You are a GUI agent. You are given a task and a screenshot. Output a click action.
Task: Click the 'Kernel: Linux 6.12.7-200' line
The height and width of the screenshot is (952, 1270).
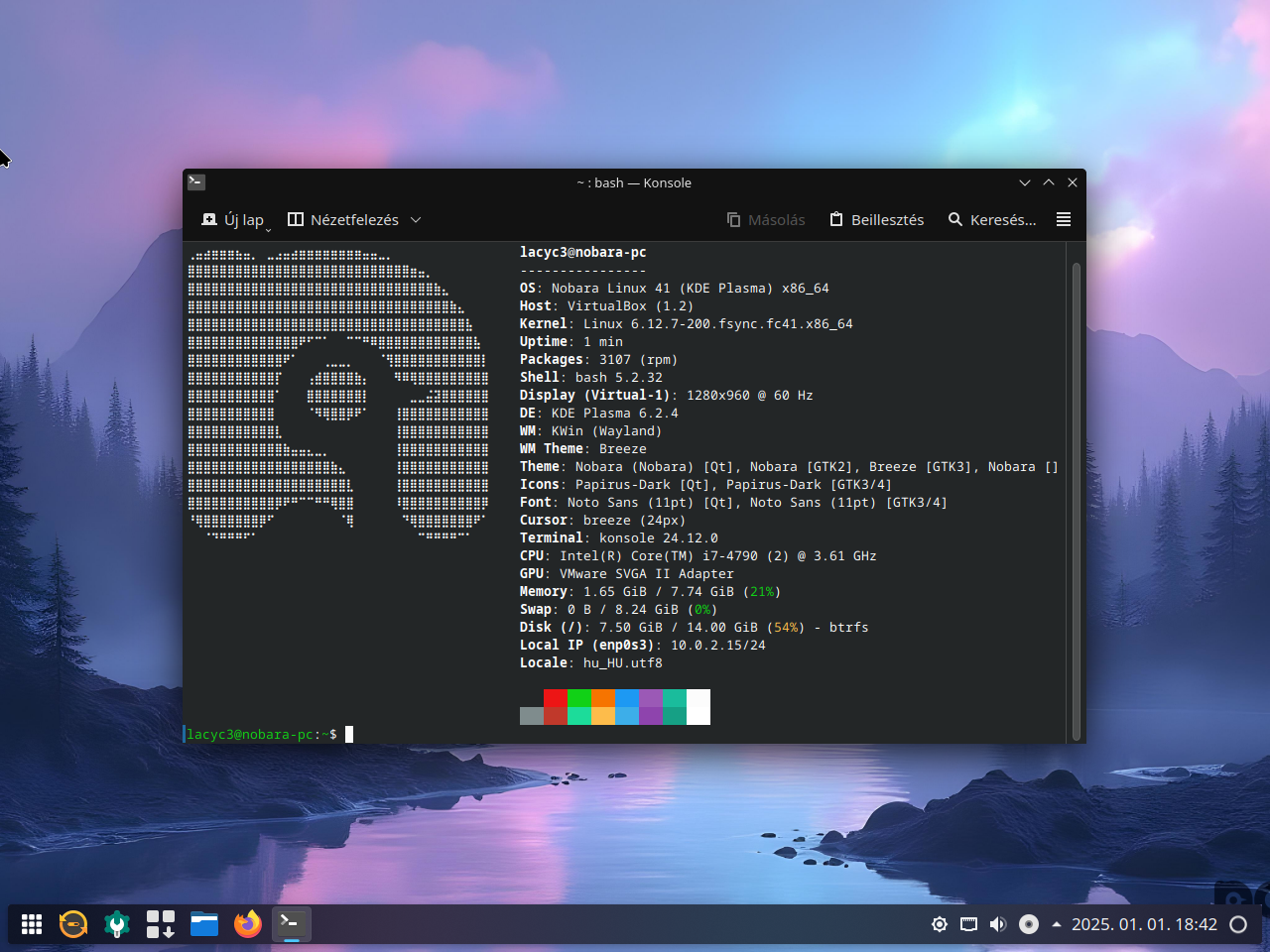[x=687, y=324]
